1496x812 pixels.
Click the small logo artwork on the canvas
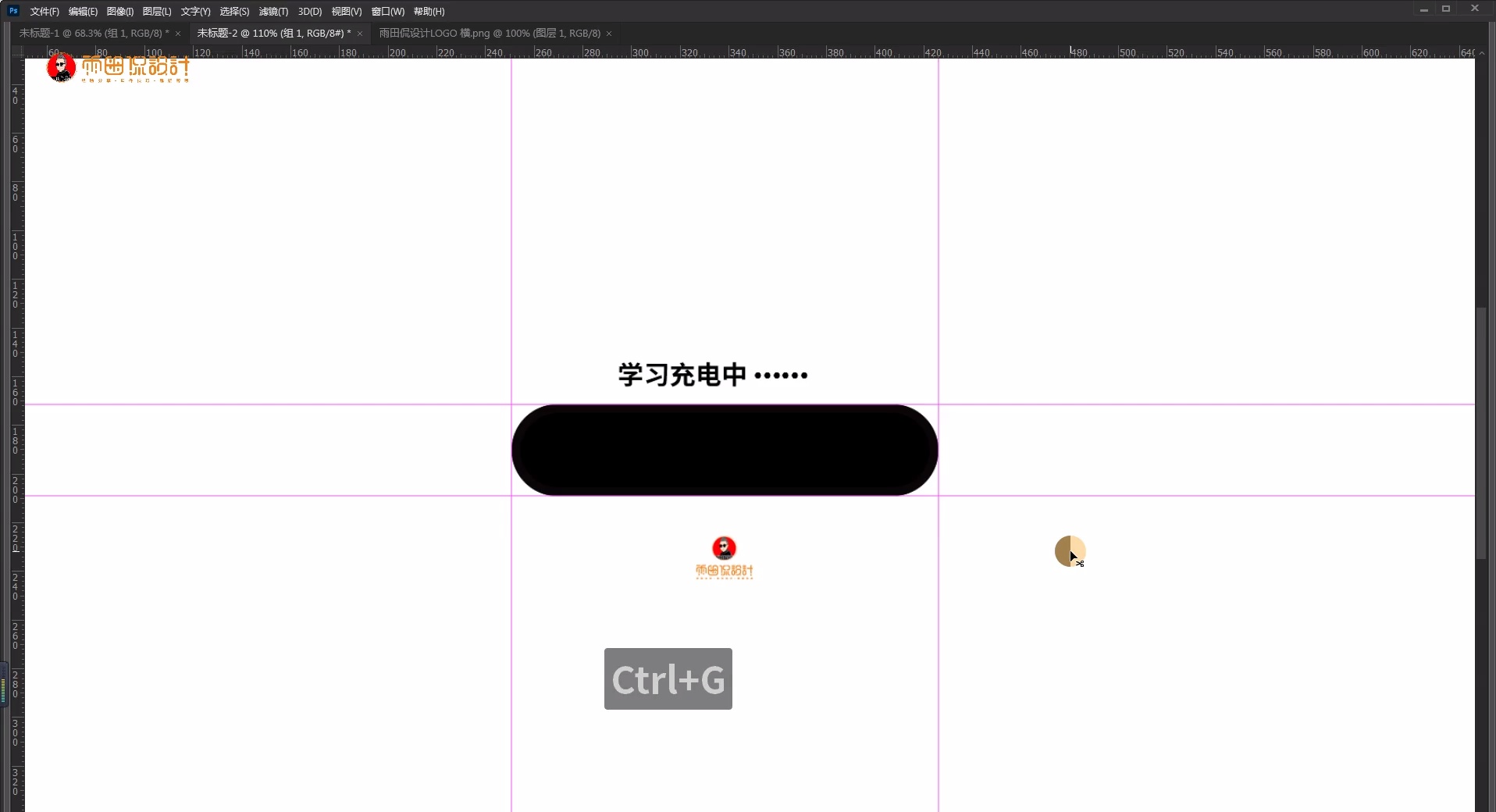tap(725, 557)
